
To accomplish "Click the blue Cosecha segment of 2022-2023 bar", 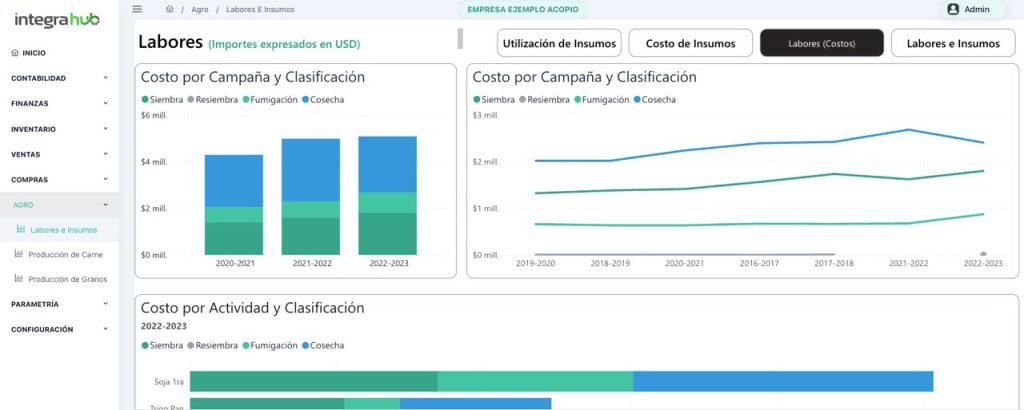I will click(x=387, y=164).
